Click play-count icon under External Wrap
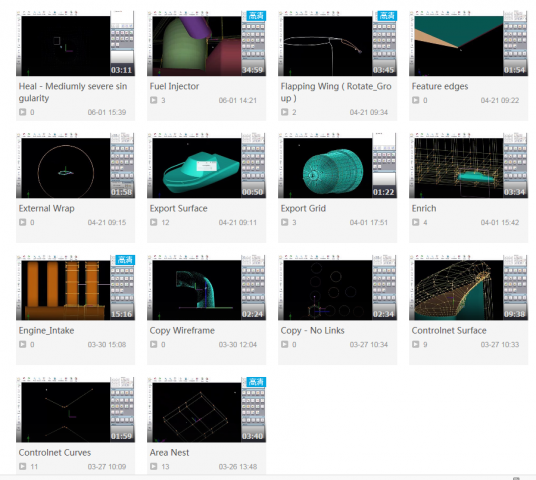 [23, 222]
